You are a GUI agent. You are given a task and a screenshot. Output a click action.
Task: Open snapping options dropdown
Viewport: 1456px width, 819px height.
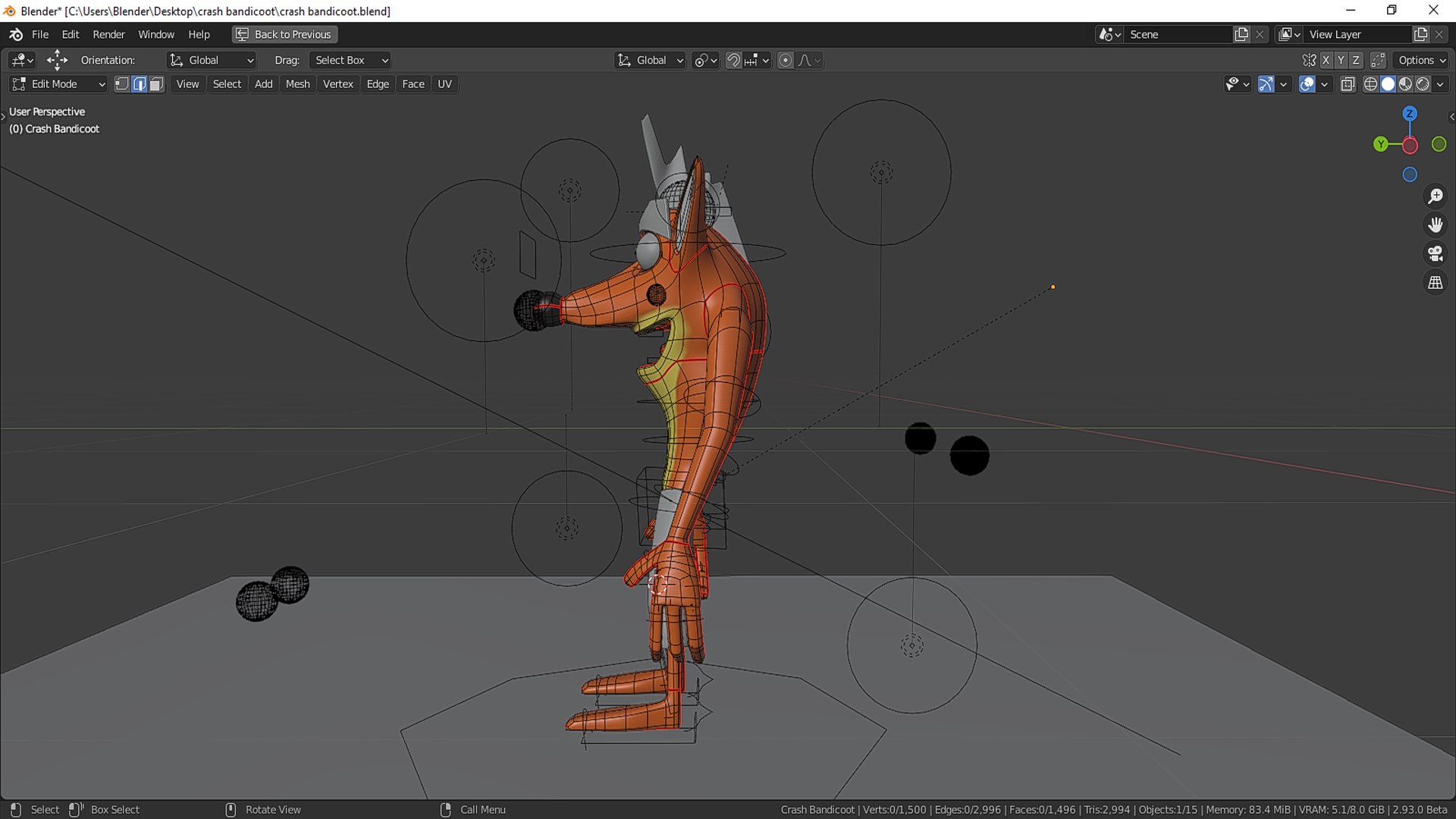coord(757,60)
